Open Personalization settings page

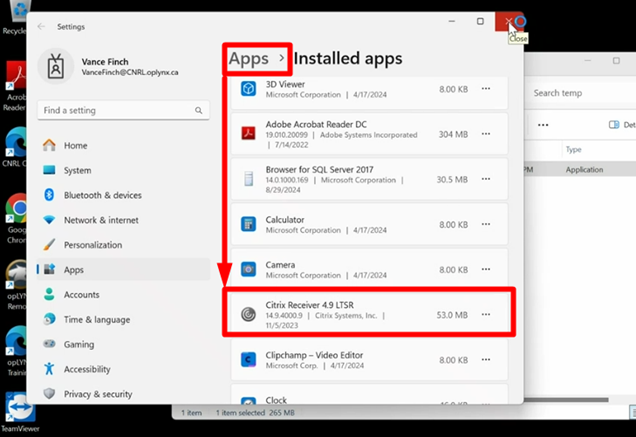coord(93,245)
